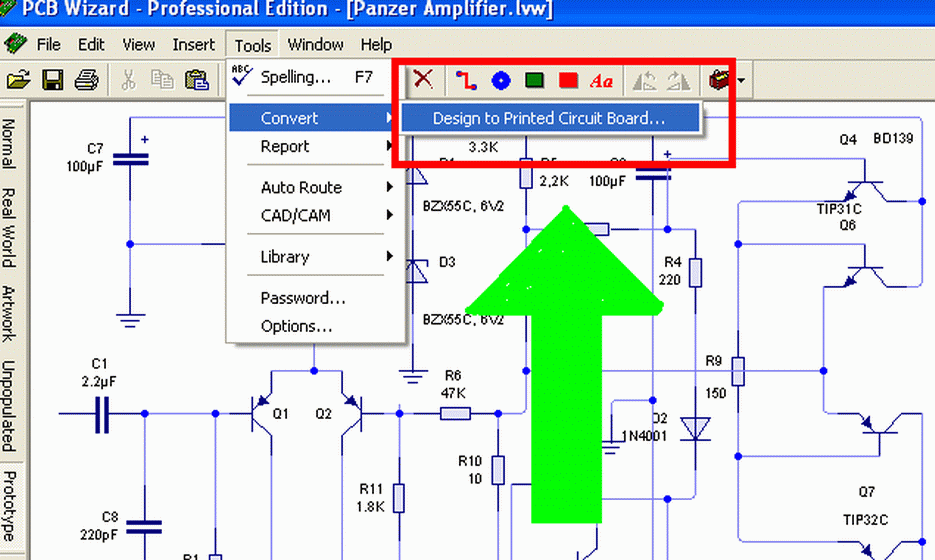Paste clipboard with the Paste icon
935x560 pixels.
pyautogui.click(x=196, y=80)
